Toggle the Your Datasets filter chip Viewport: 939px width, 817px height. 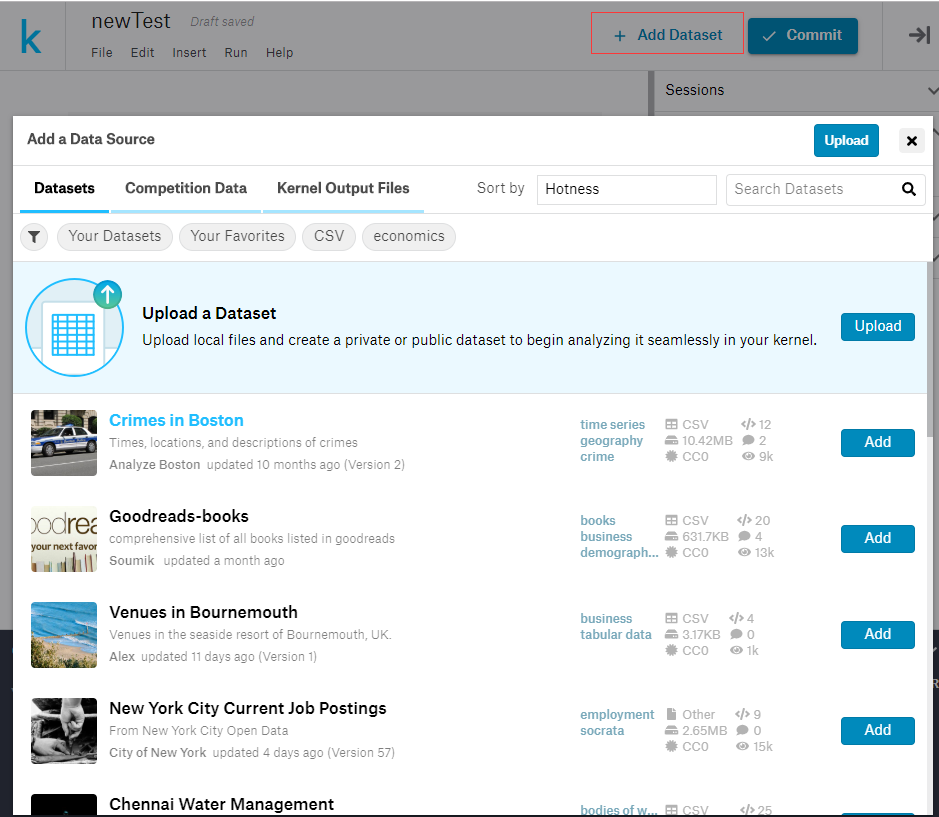coord(115,237)
